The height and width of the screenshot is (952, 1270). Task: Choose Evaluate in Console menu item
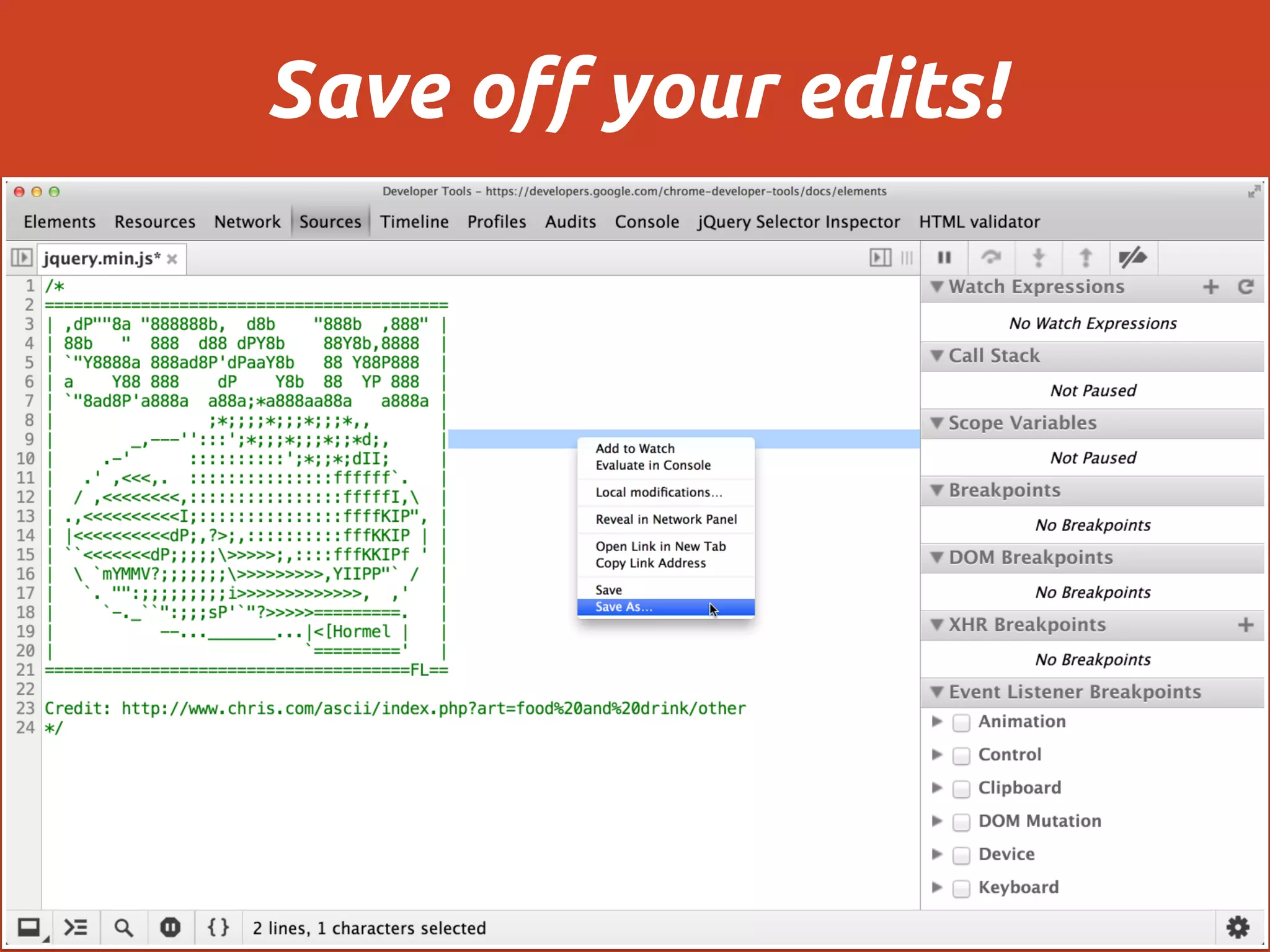point(666,465)
